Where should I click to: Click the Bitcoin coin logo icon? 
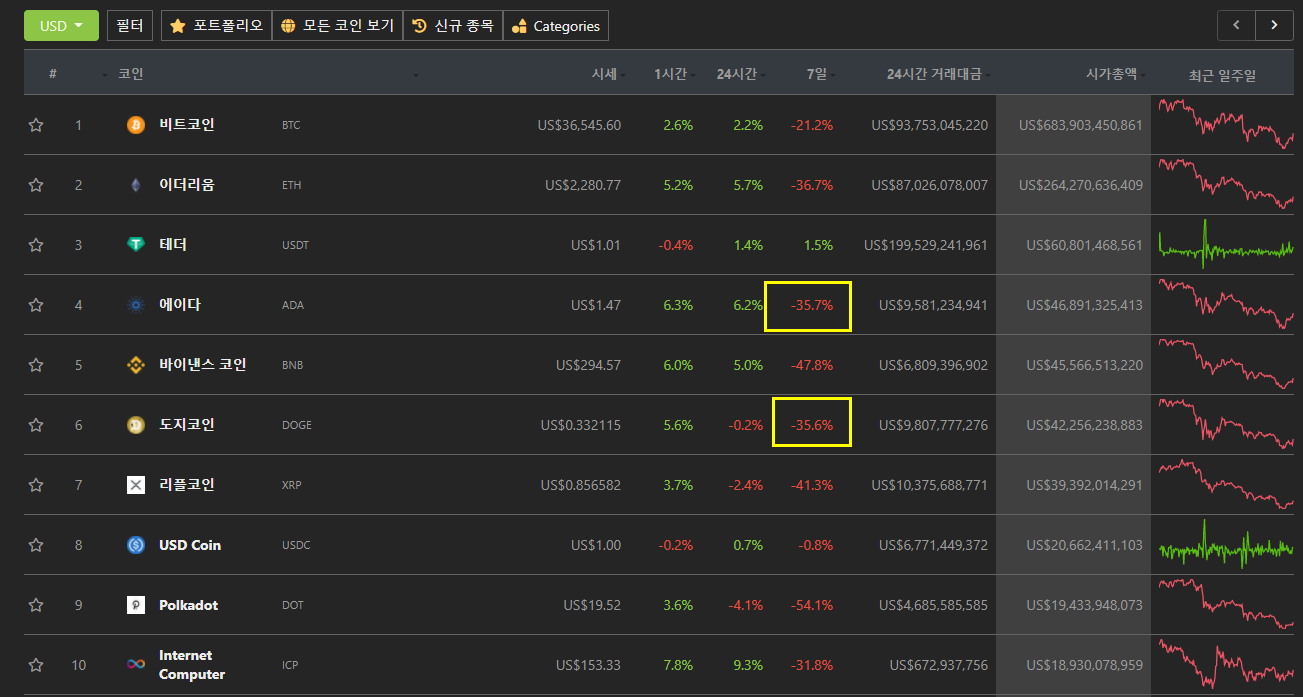[x=136, y=125]
